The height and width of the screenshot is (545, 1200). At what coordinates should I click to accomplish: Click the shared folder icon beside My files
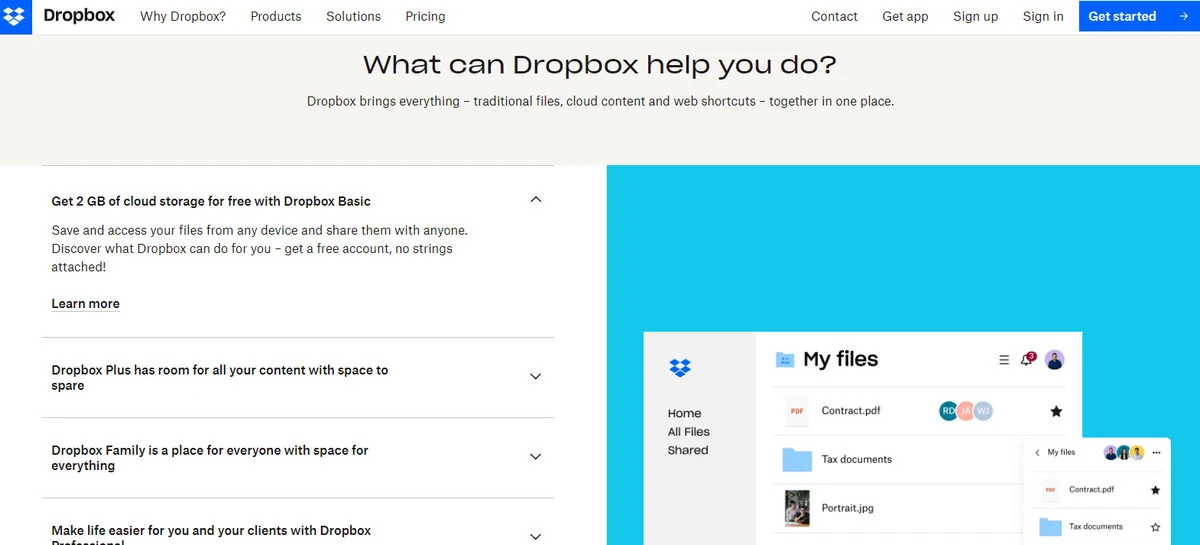785,360
